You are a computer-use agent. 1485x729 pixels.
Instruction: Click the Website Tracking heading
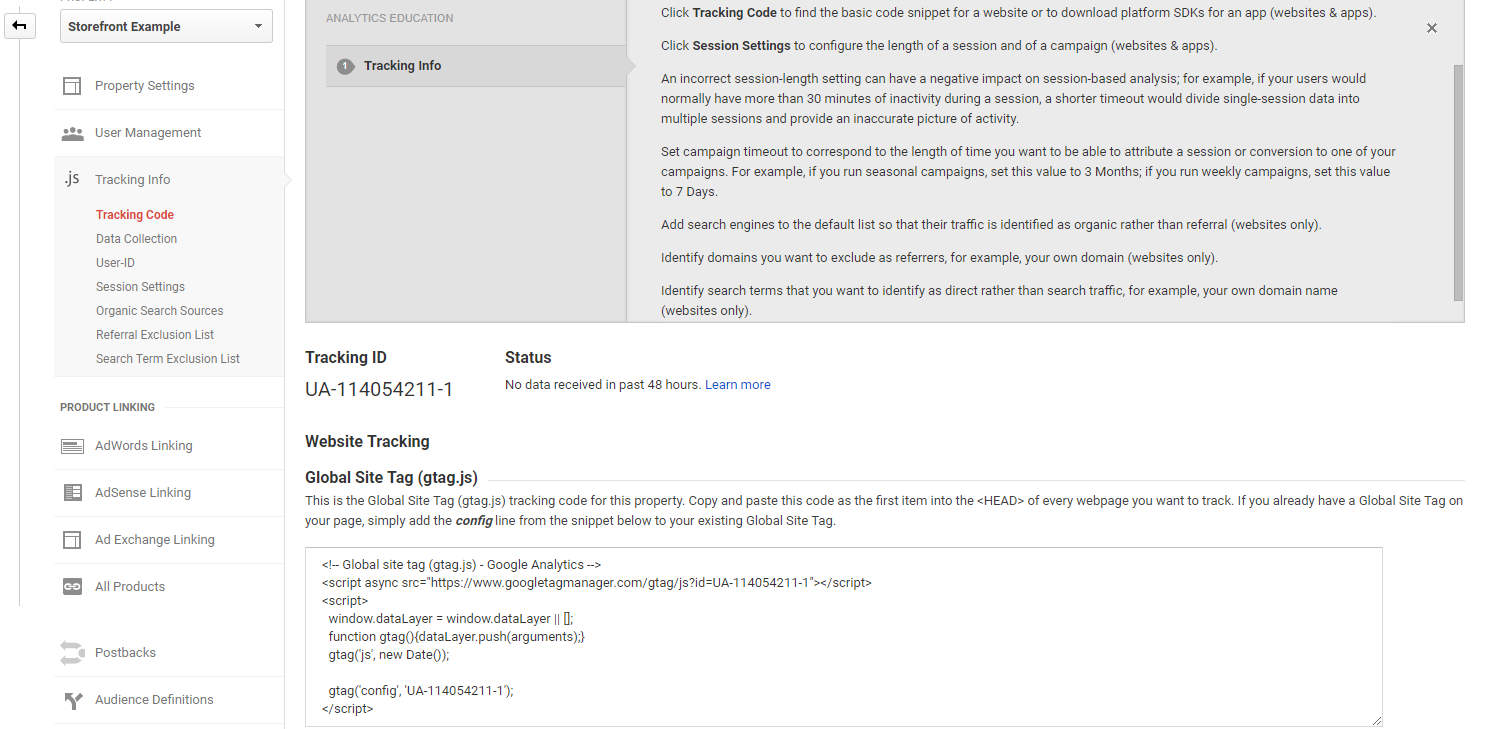point(367,441)
